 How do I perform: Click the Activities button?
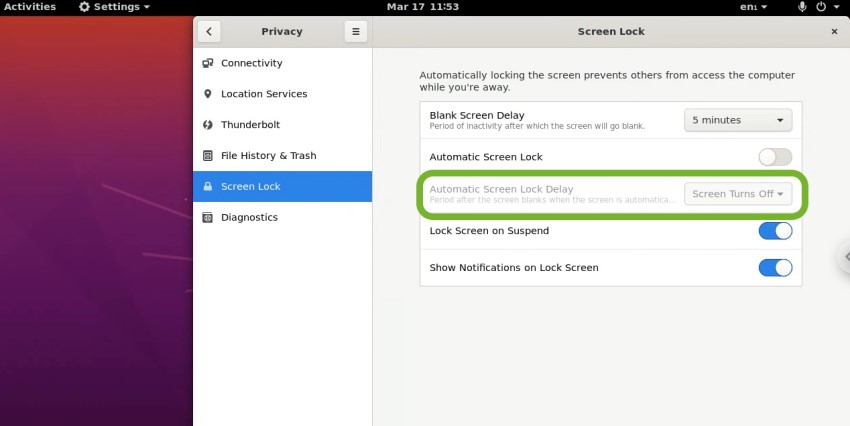(x=30, y=7)
